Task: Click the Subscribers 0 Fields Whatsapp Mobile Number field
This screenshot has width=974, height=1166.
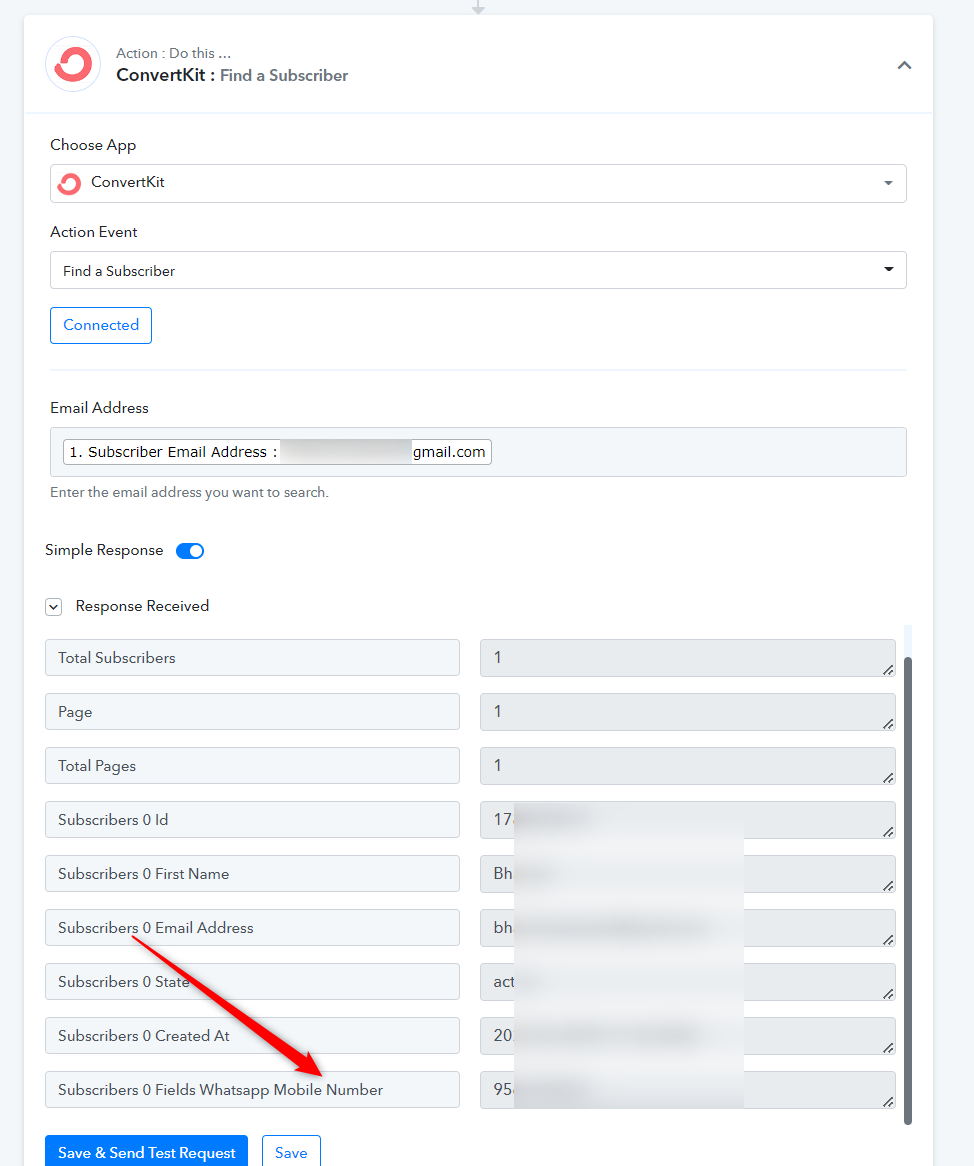Action: (252, 1089)
